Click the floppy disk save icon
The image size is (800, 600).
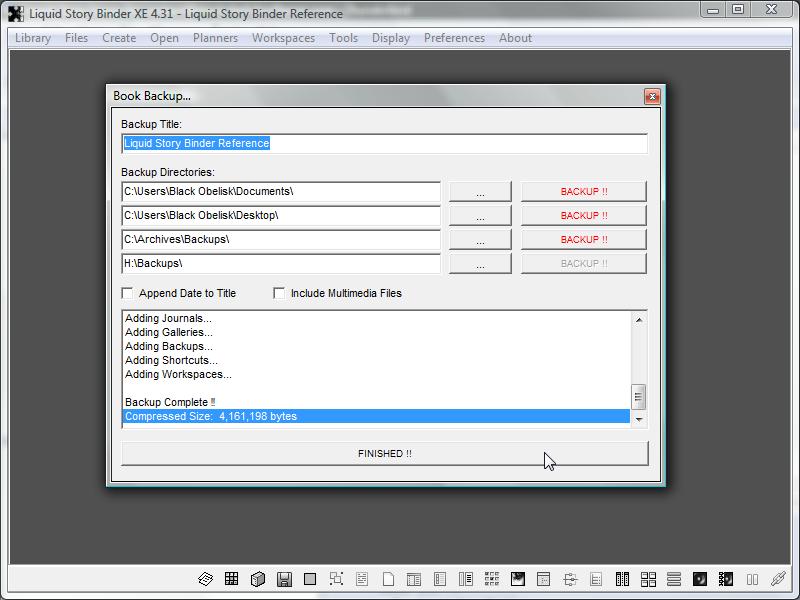point(284,579)
